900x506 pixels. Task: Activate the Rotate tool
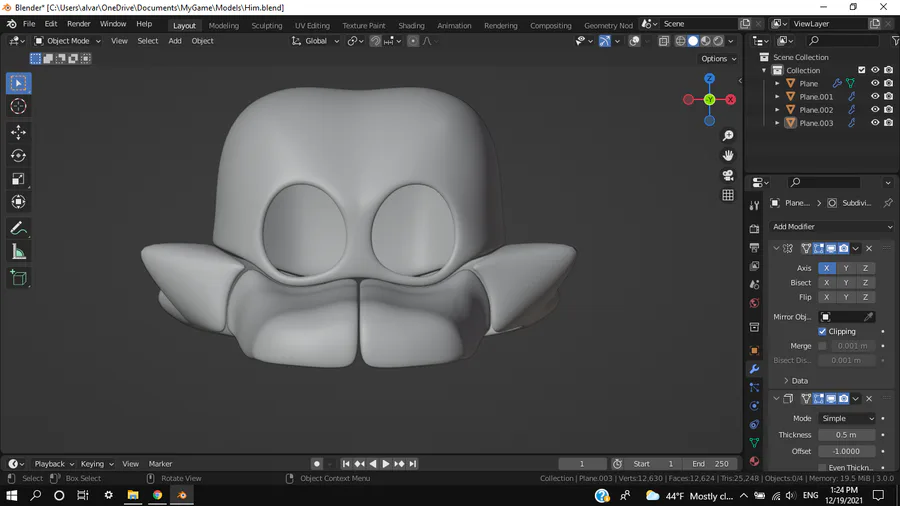(18, 156)
